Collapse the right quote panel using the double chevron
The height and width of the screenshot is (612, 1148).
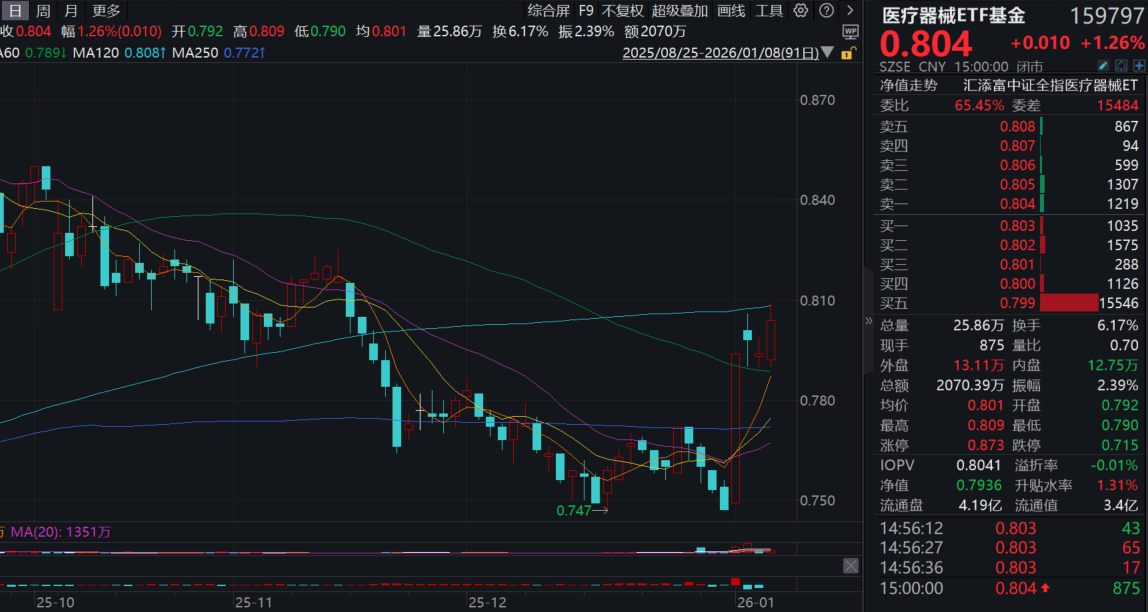868,322
